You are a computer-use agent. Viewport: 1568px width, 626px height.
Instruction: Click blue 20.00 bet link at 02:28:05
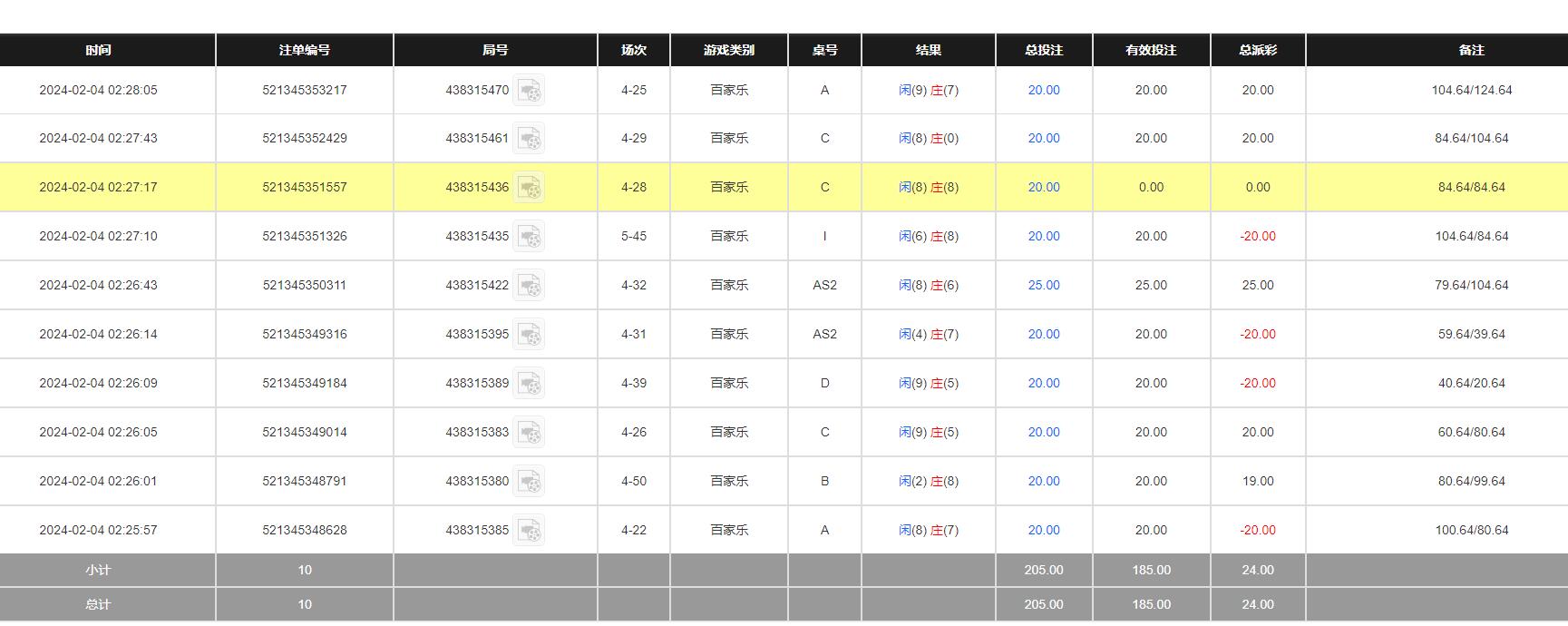coord(1043,90)
